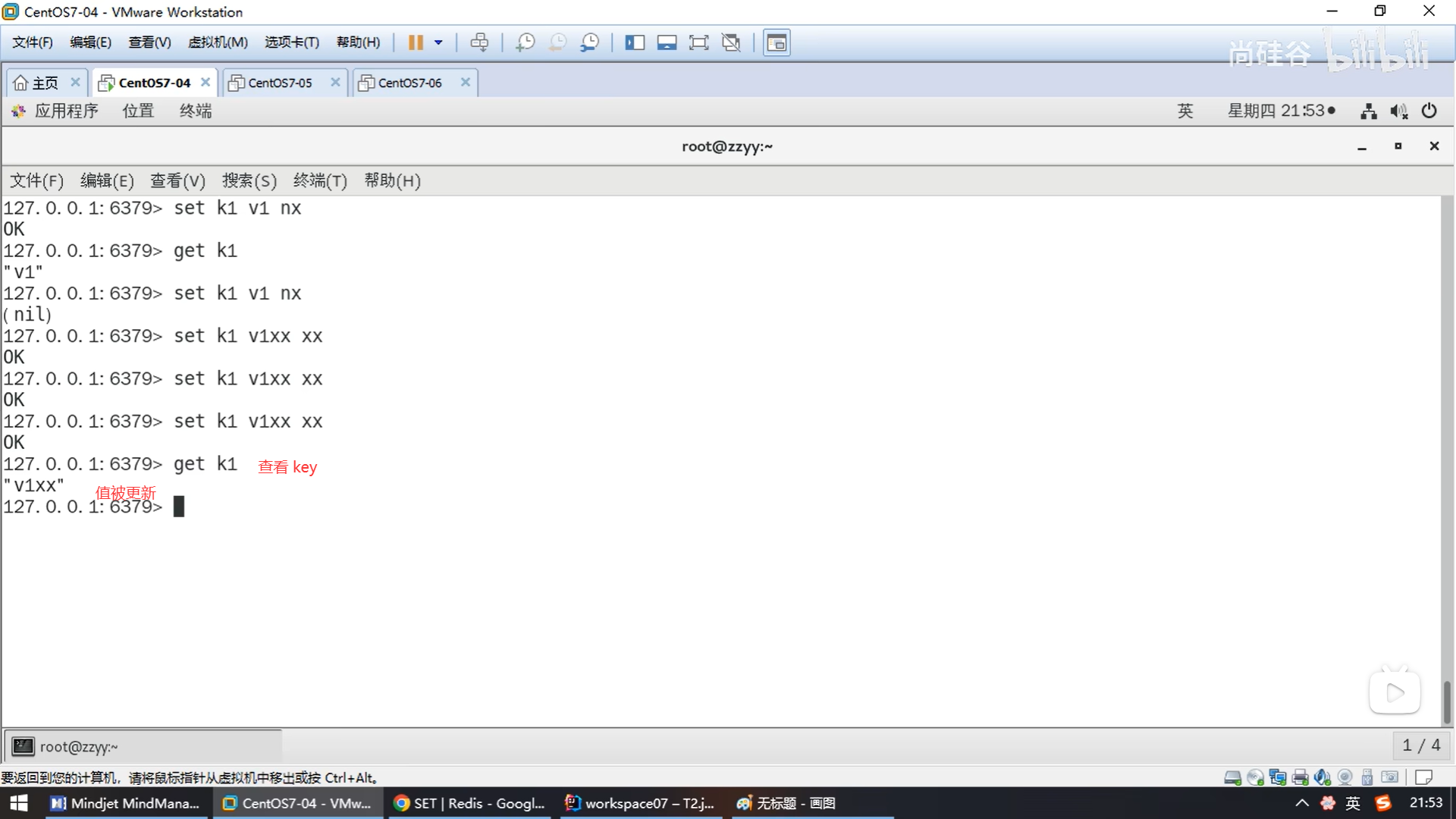Open the snapshot manager icon
The height and width of the screenshot is (819, 1456).
tap(590, 42)
